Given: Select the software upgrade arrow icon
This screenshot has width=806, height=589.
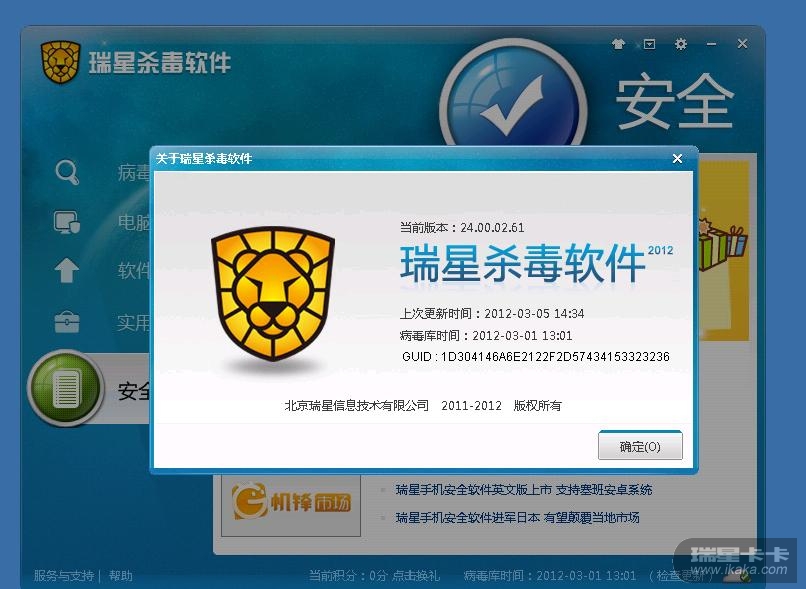Looking at the screenshot, I should point(67,270).
